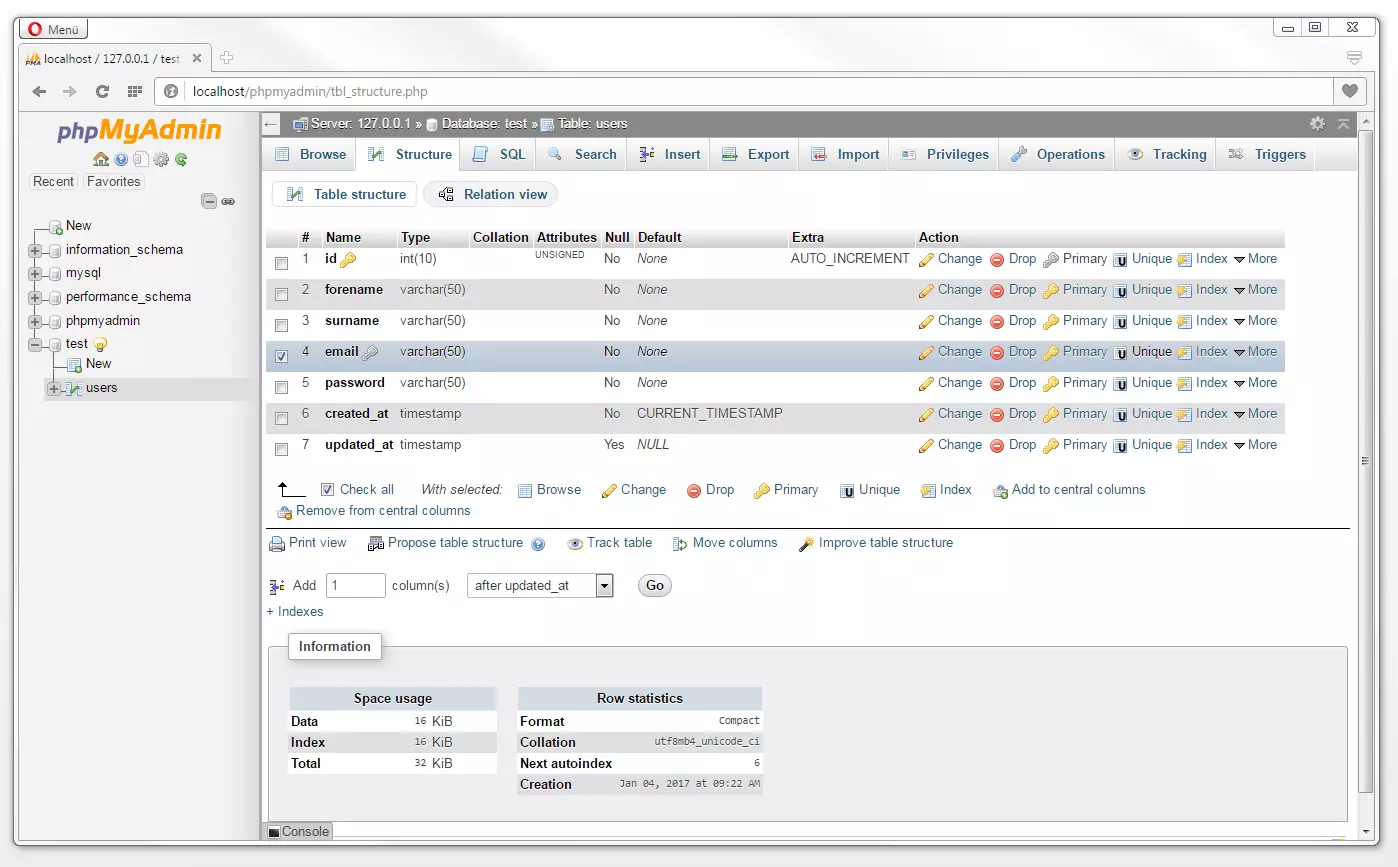
Task: Check the password row checkbox
Action: tap(281, 387)
